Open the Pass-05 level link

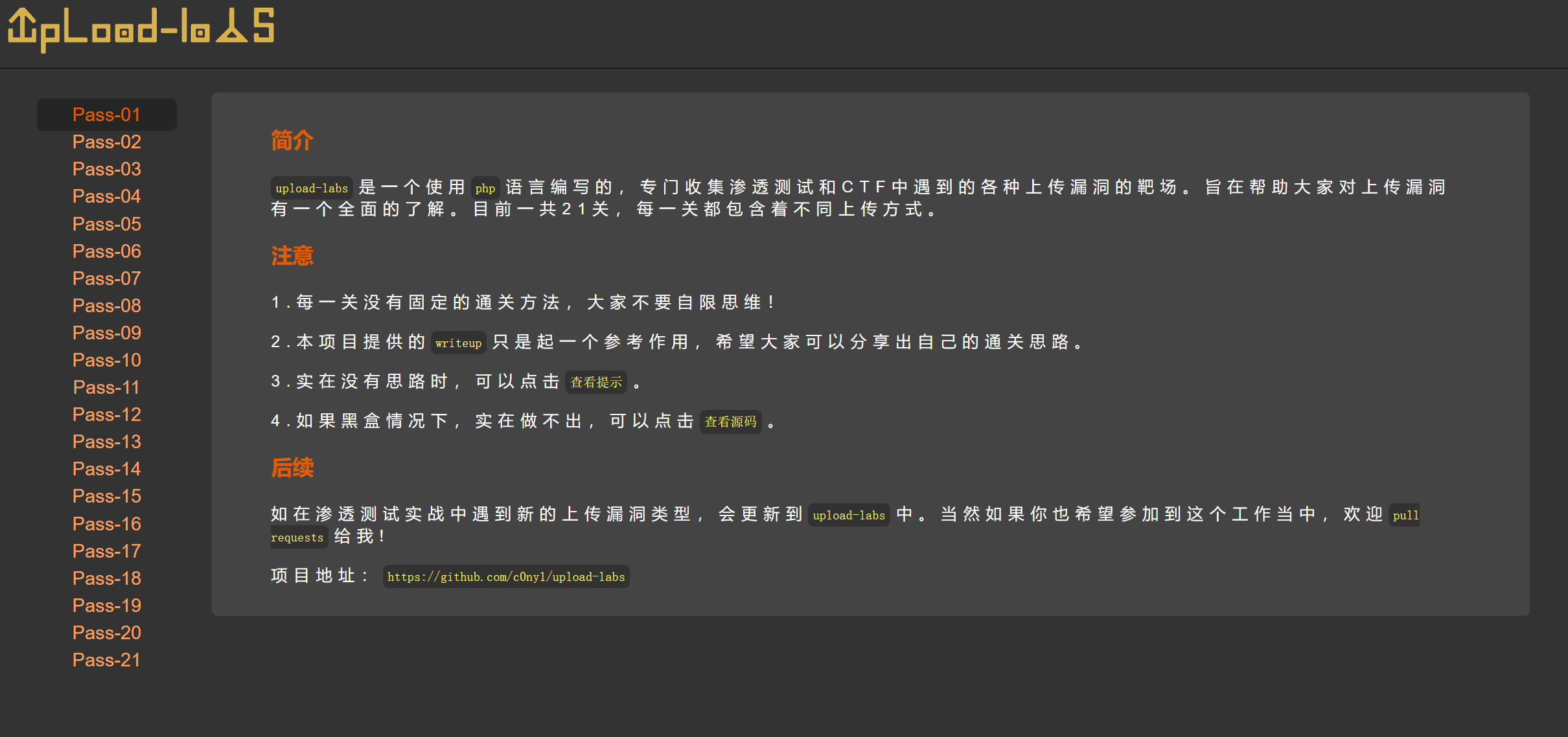106,224
